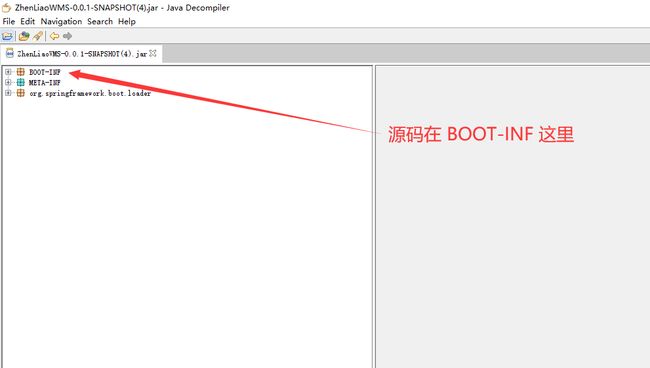
Task: Expand the META-INF tree node
Action: [8, 82]
